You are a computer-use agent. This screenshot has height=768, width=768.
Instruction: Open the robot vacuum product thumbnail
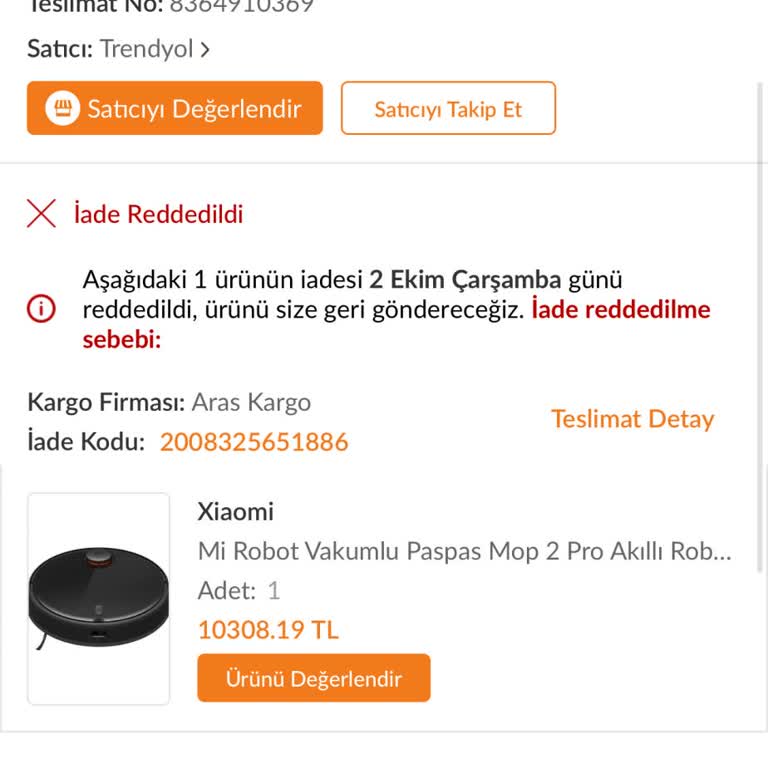pyautogui.click(x=98, y=598)
